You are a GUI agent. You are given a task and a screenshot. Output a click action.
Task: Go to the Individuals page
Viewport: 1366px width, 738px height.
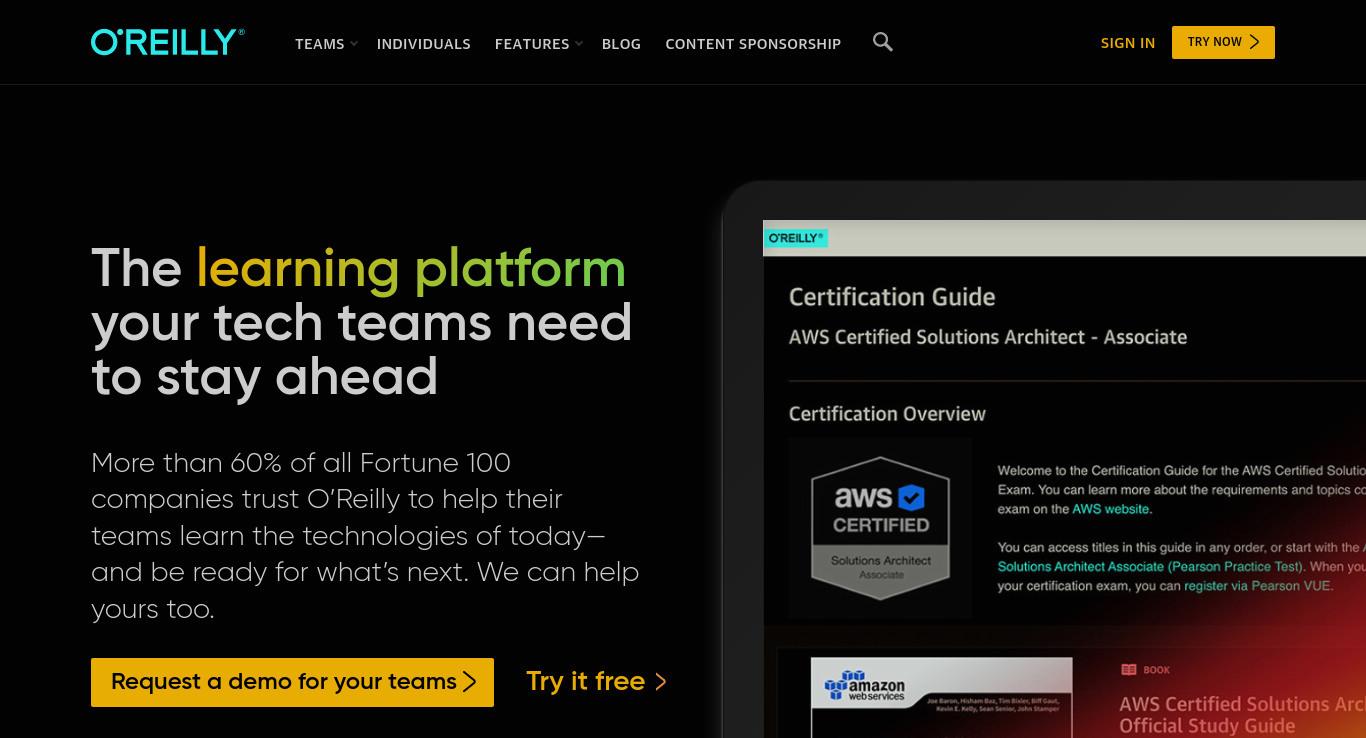point(423,44)
